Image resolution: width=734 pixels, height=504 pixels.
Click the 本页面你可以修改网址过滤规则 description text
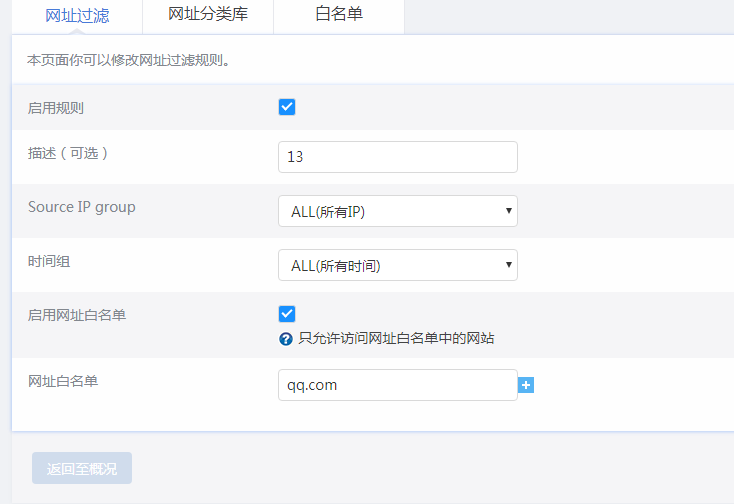[129, 60]
